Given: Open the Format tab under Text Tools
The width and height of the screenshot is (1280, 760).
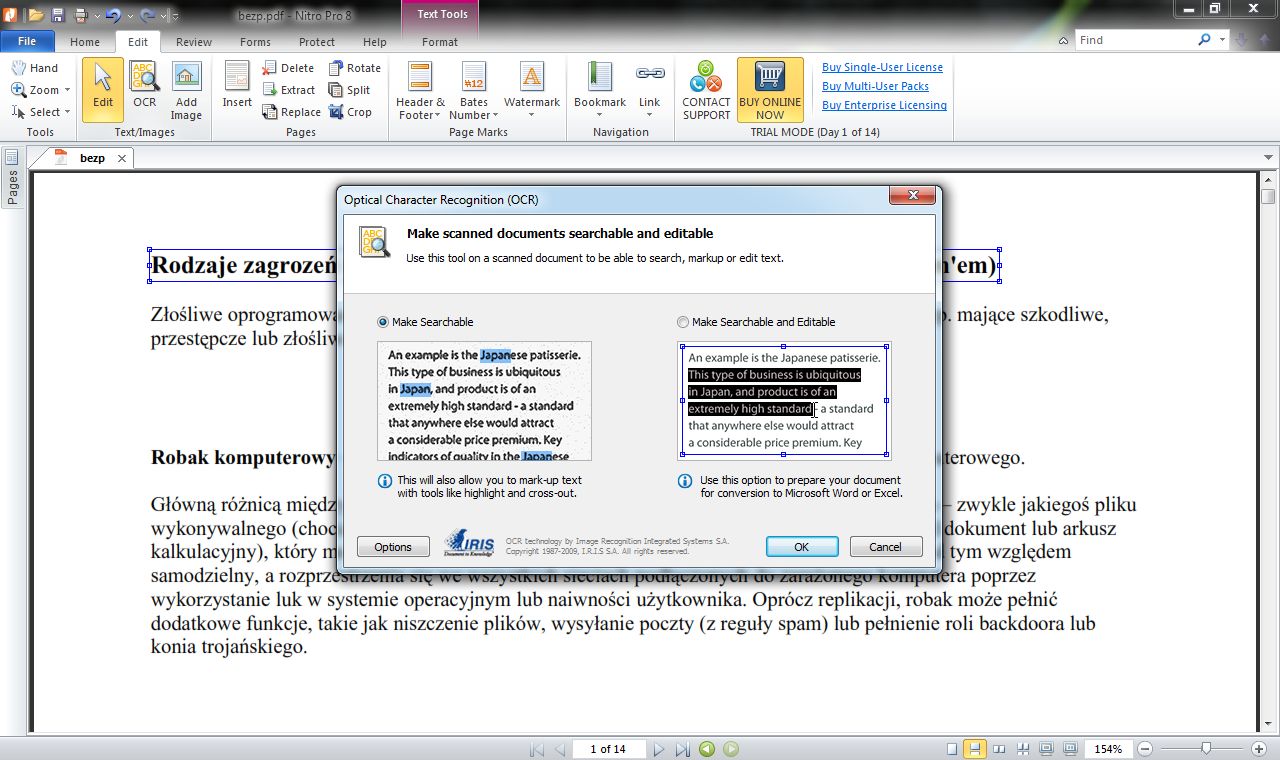Looking at the screenshot, I should tap(440, 42).
